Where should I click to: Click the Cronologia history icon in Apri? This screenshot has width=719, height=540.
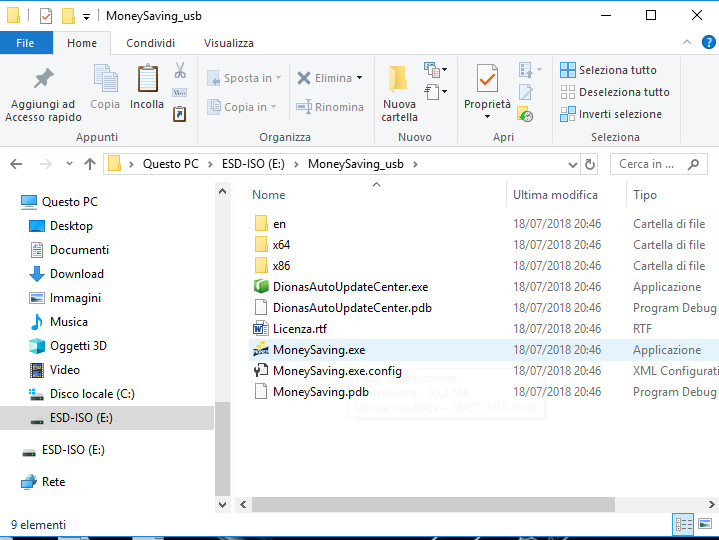[525, 114]
